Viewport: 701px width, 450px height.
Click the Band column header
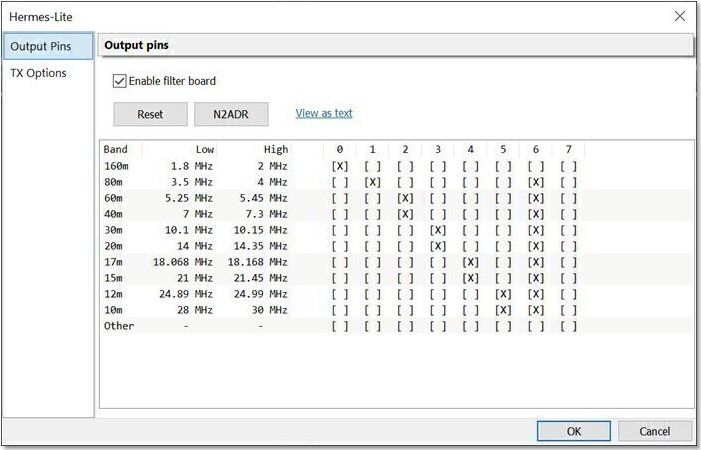pyautogui.click(x=115, y=149)
